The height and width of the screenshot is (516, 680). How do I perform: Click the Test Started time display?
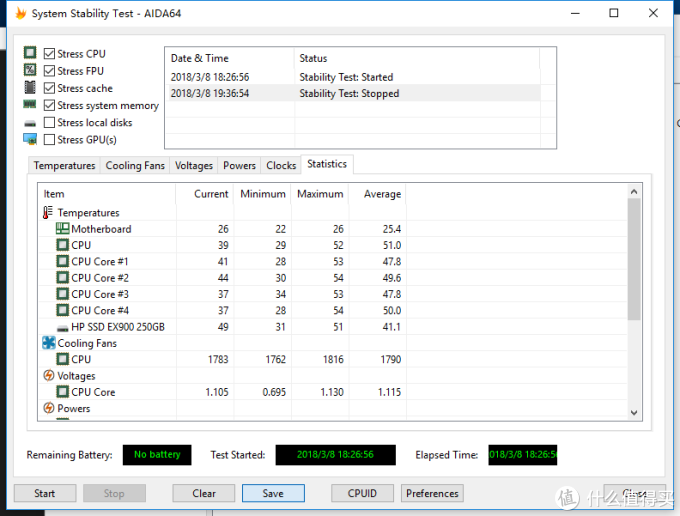pos(335,455)
